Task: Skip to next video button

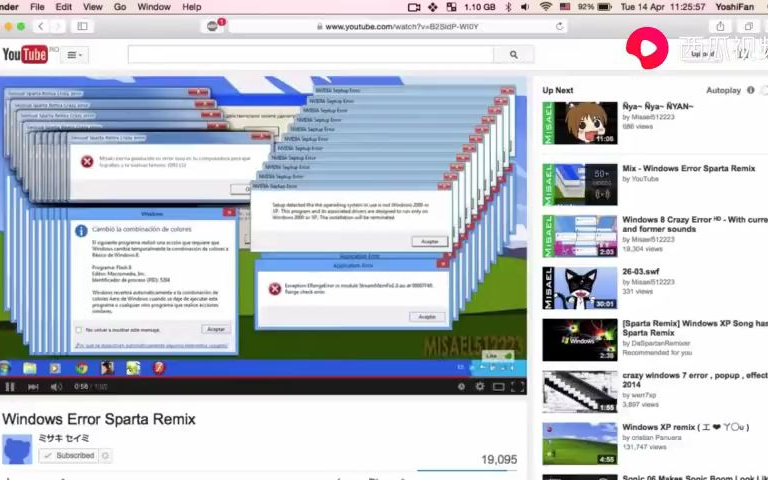Action: [x=33, y=387]
